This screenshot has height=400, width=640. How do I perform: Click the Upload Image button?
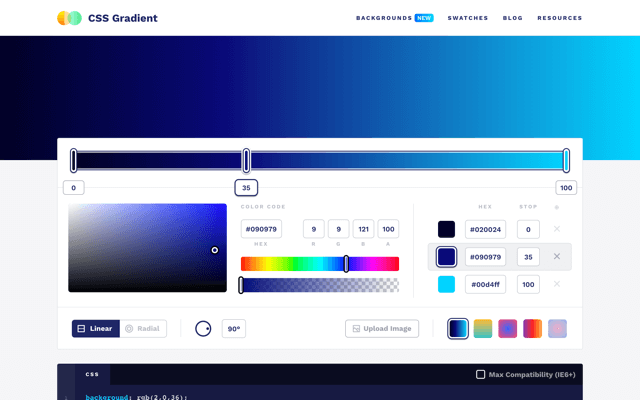382,329
